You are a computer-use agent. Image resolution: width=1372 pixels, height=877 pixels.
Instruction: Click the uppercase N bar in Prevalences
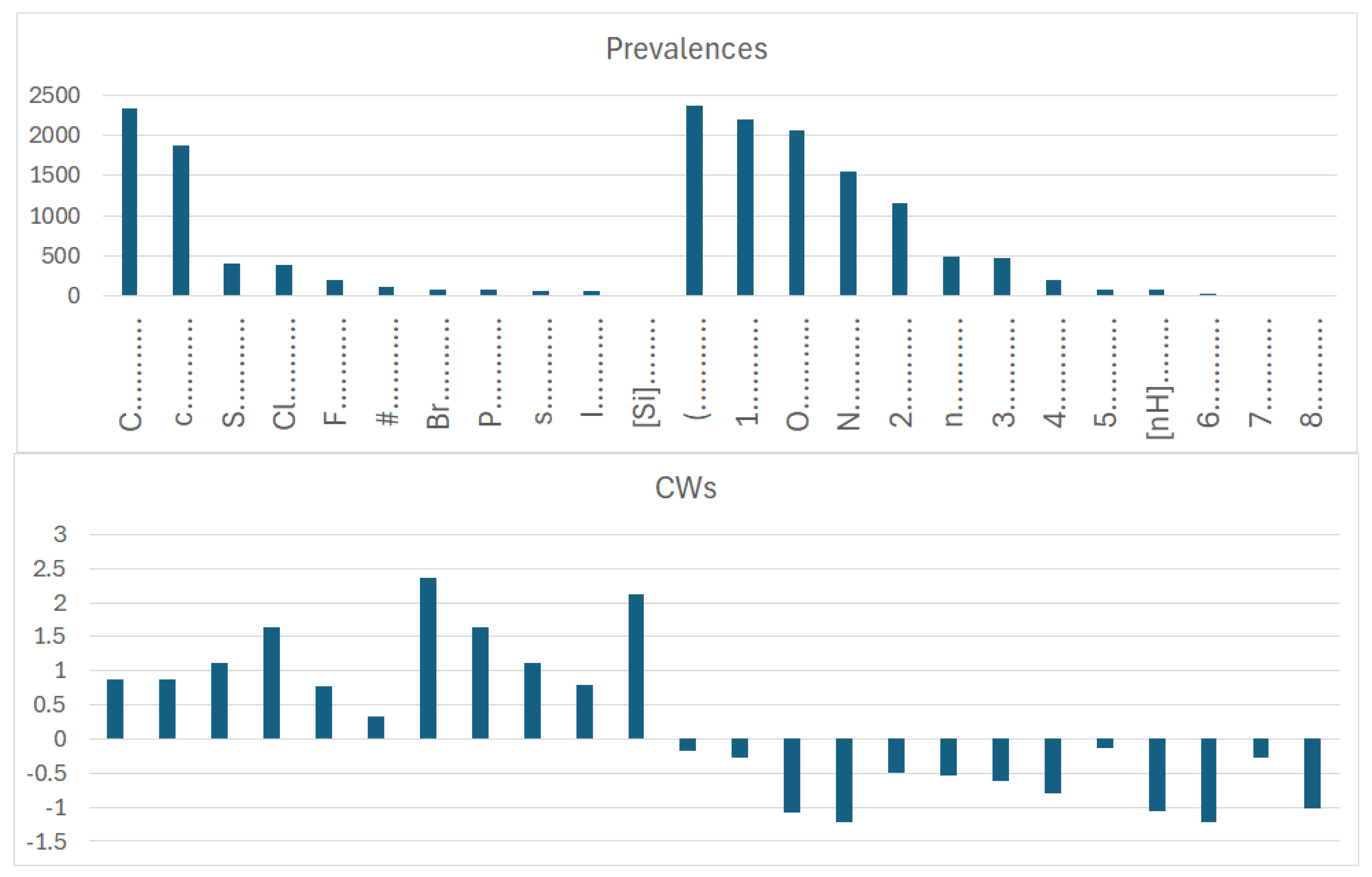coord(848,234)
